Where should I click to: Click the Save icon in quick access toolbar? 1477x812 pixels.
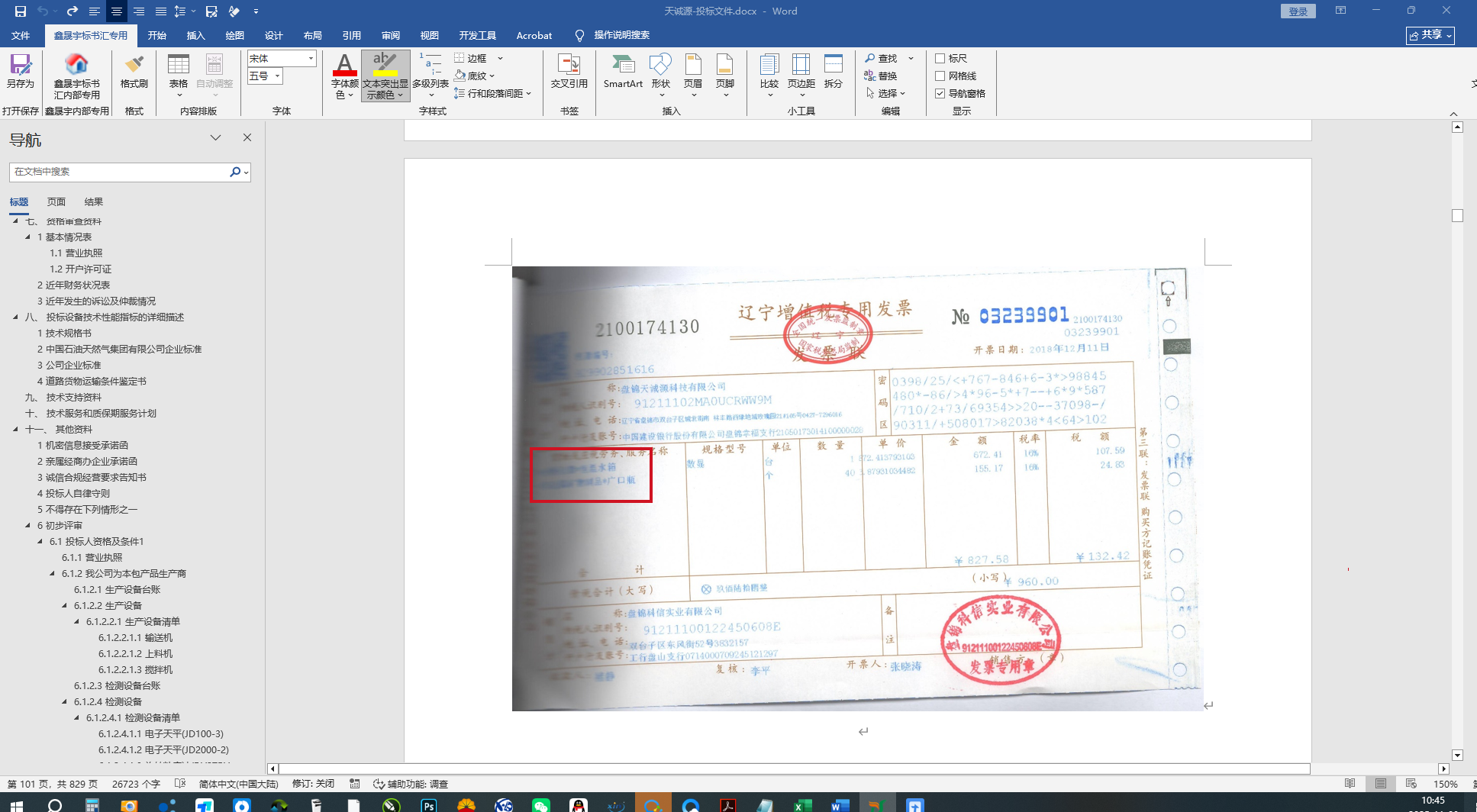tap(21, 11)
